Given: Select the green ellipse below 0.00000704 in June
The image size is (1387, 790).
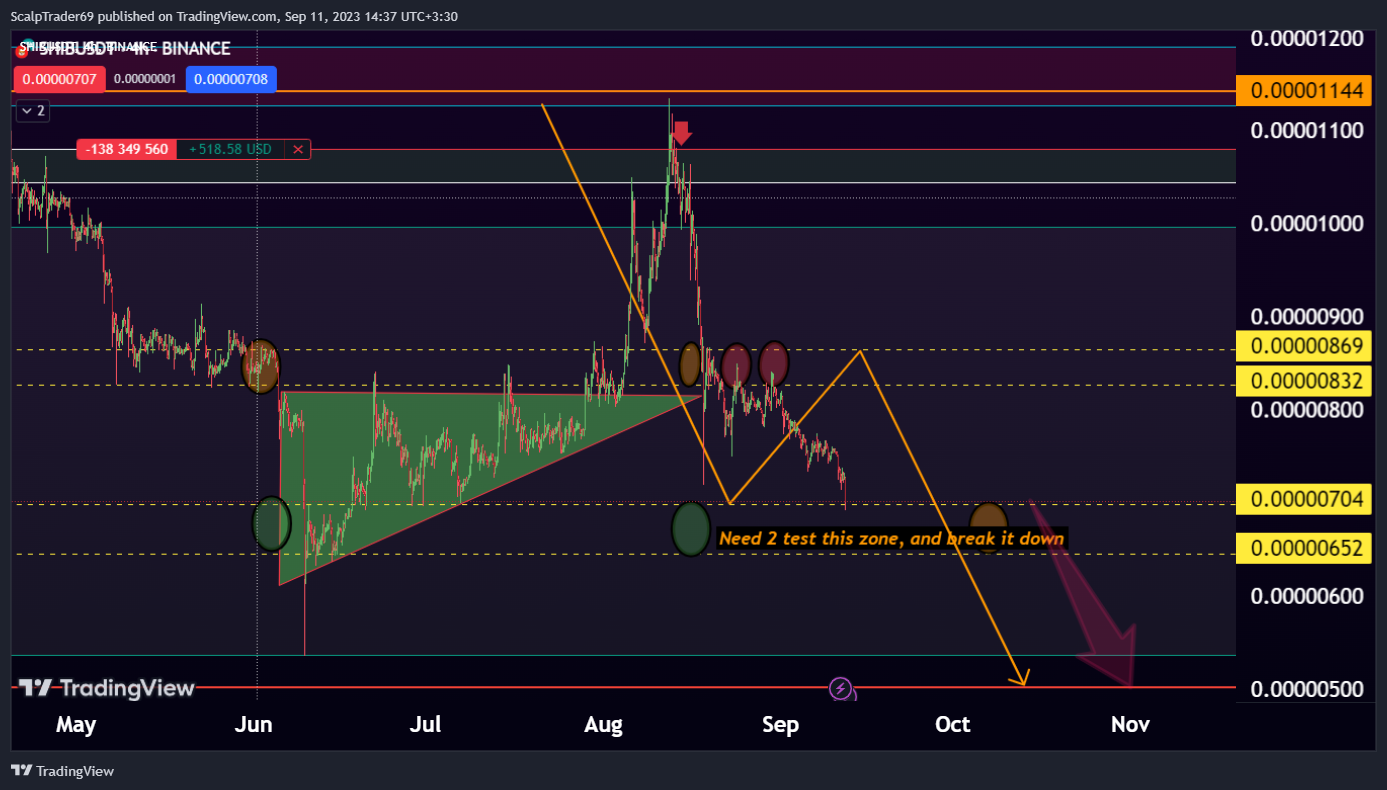Looking at the screenshot, I should (x=271, y=523).
